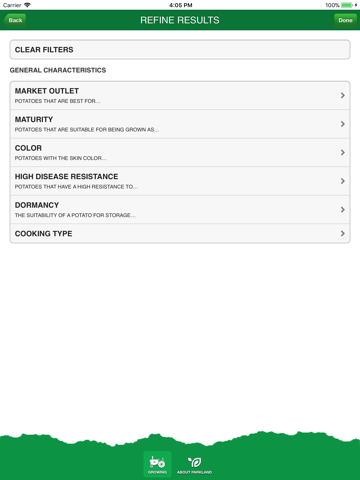Select the Color skin filter row
360x480 pixels.
tap(180, 152)
